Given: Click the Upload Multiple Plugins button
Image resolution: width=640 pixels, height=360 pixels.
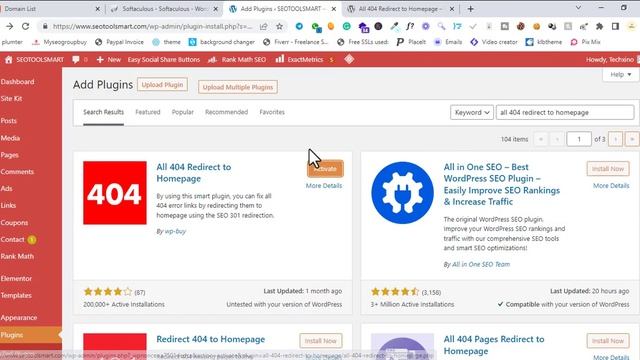Looking at the screenshot, I should (x=238, y=87).
